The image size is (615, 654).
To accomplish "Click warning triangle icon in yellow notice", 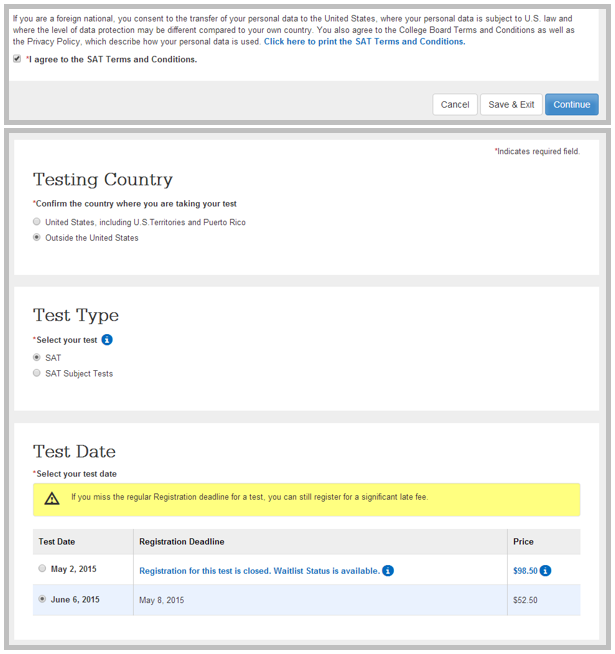I will [x=52, y=498].
